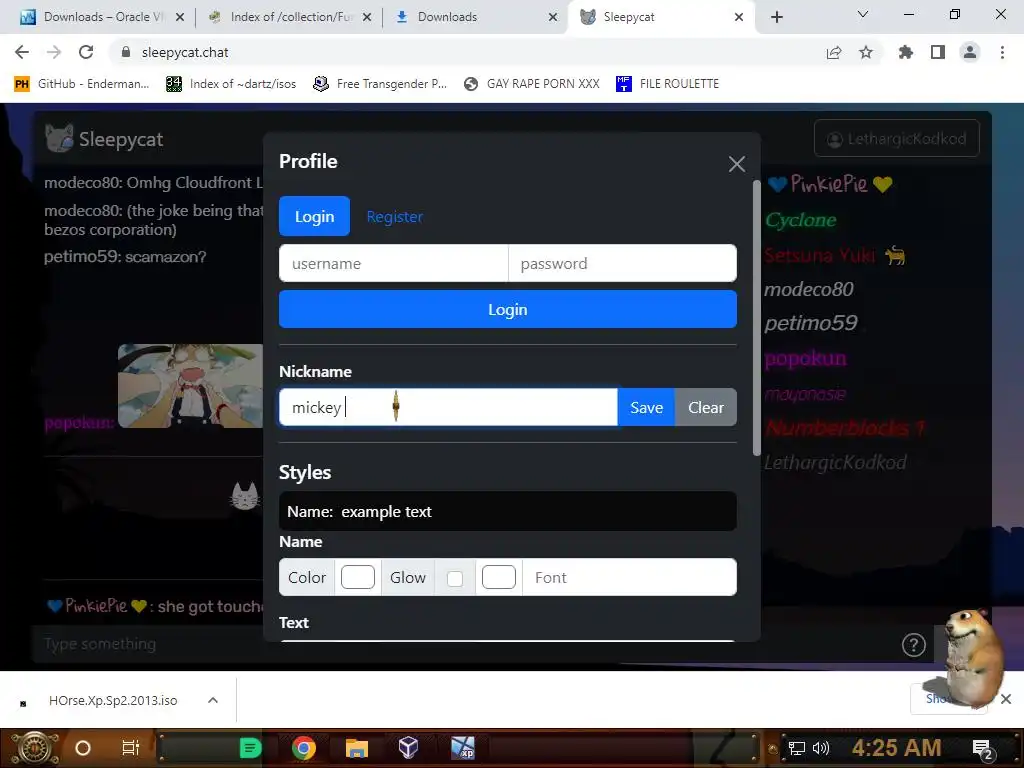Open the LethargicKodkod profile button
Screen dimensions: 1024x768
(897, 138)
